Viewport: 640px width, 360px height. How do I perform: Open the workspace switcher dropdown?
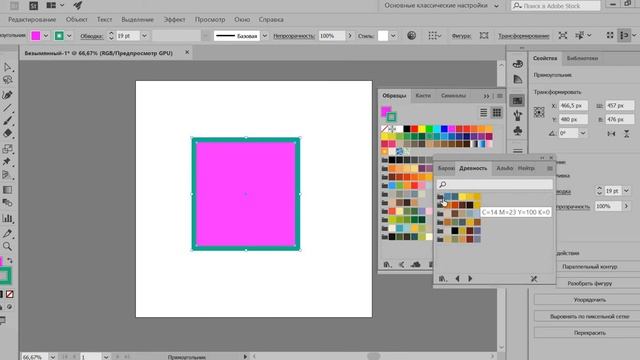[x=496, y=6]
